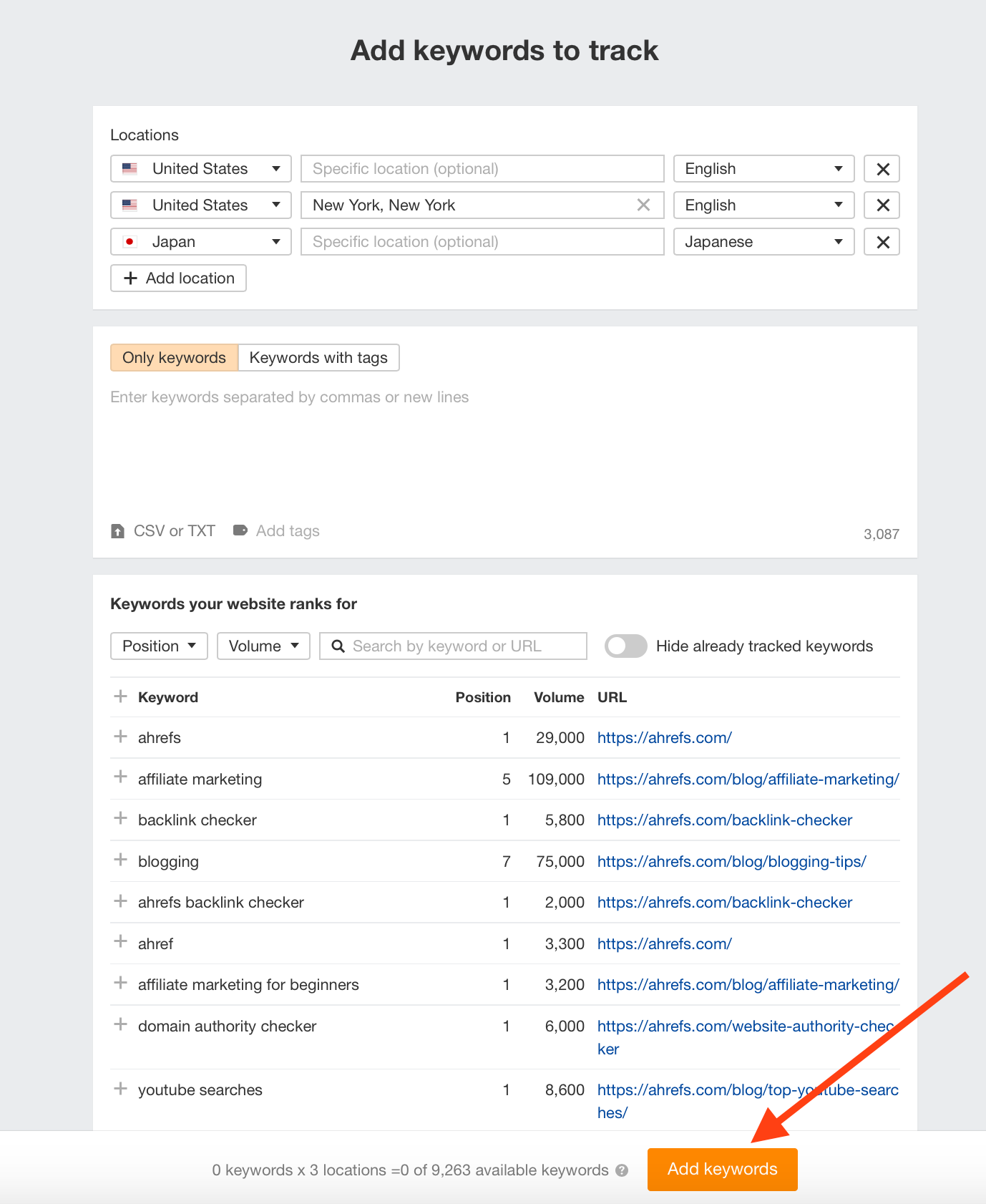
Task: Click the 109,000 volume value
Action: (556, 779)
